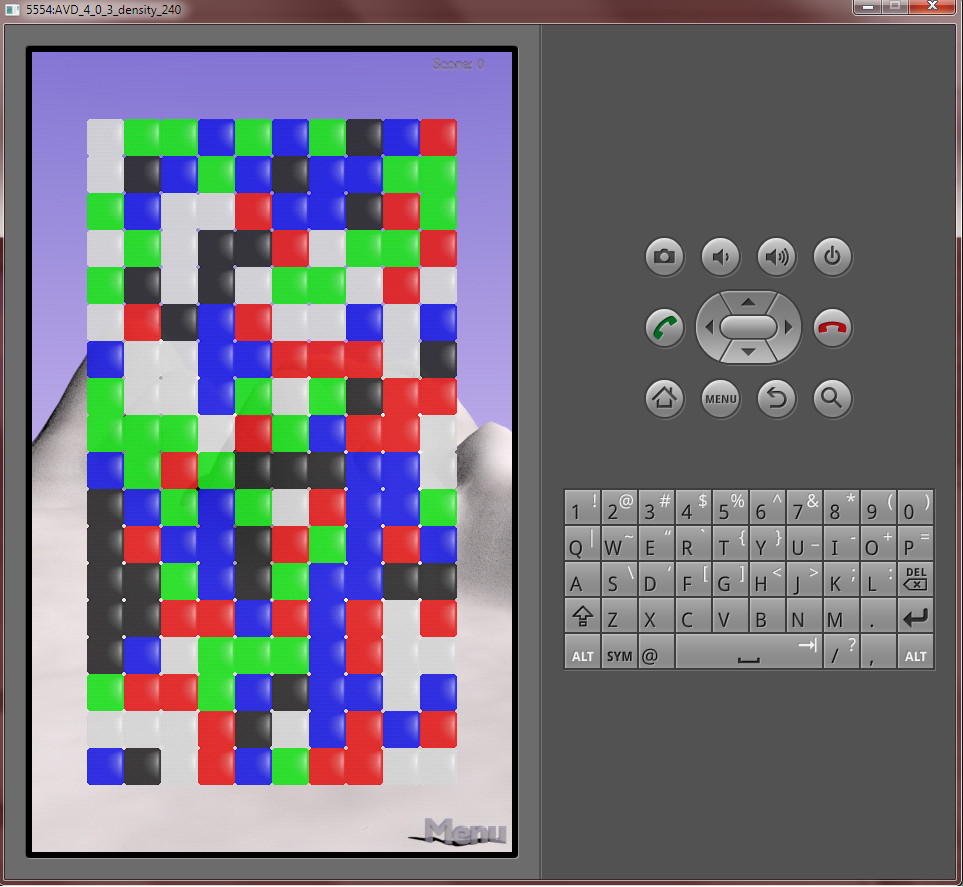Click the T key
Screen dimensions: 963x887
(x=730, y=543)
